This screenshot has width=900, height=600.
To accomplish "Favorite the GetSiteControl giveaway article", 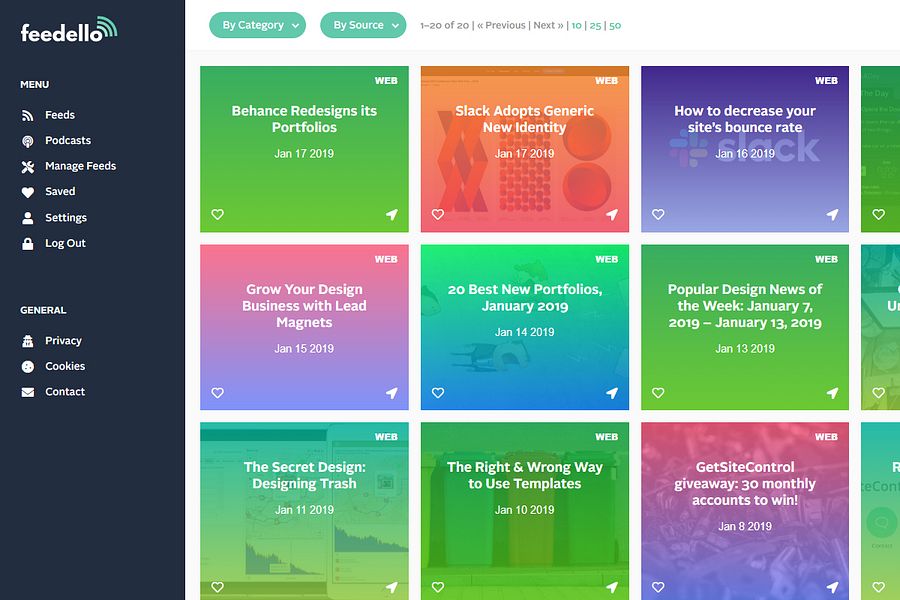I will pos(658,587).
